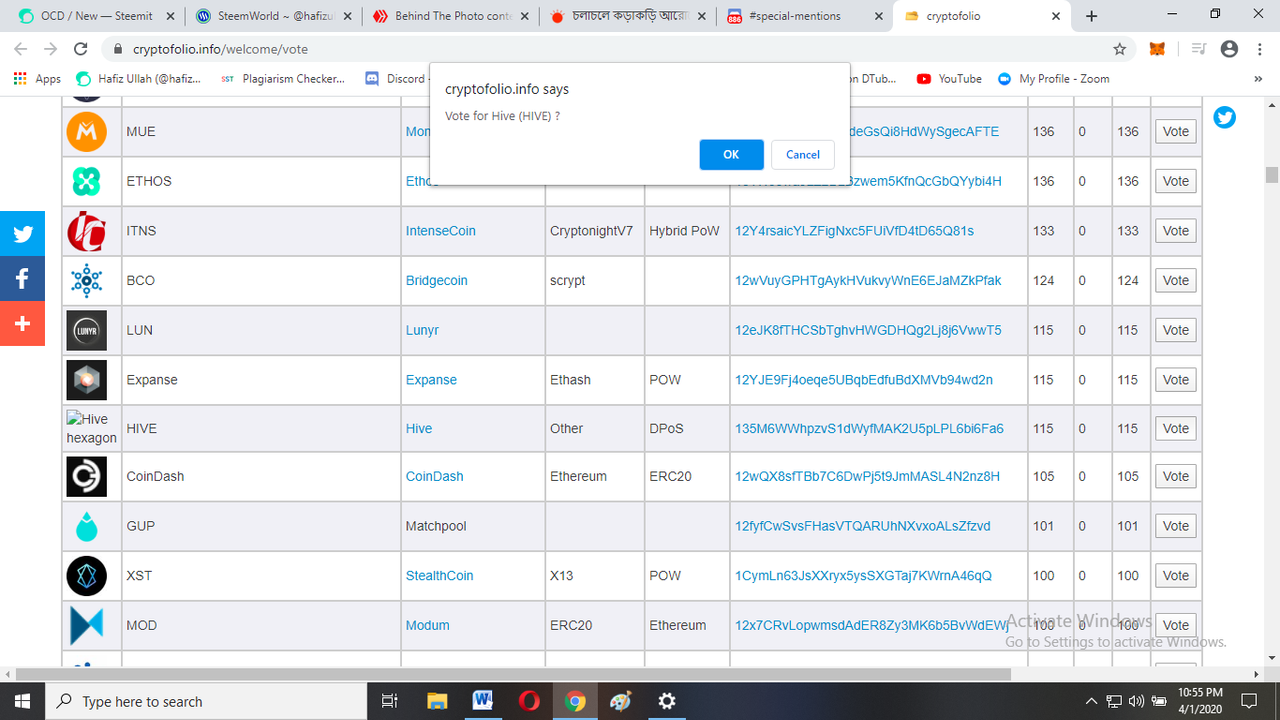Open the Bridgecoin link
Screen dimensions: 1280x720
(437, 281)
